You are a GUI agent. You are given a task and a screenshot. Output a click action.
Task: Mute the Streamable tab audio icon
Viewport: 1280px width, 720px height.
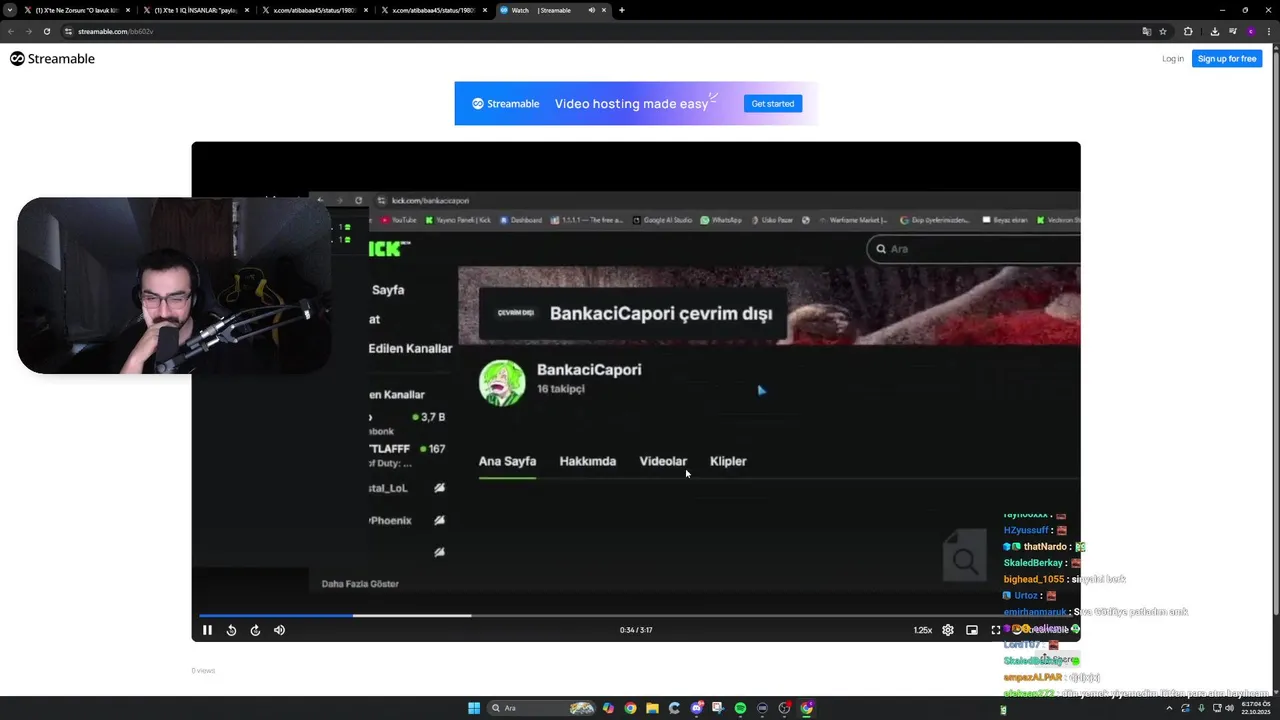[x=592, y=10]
